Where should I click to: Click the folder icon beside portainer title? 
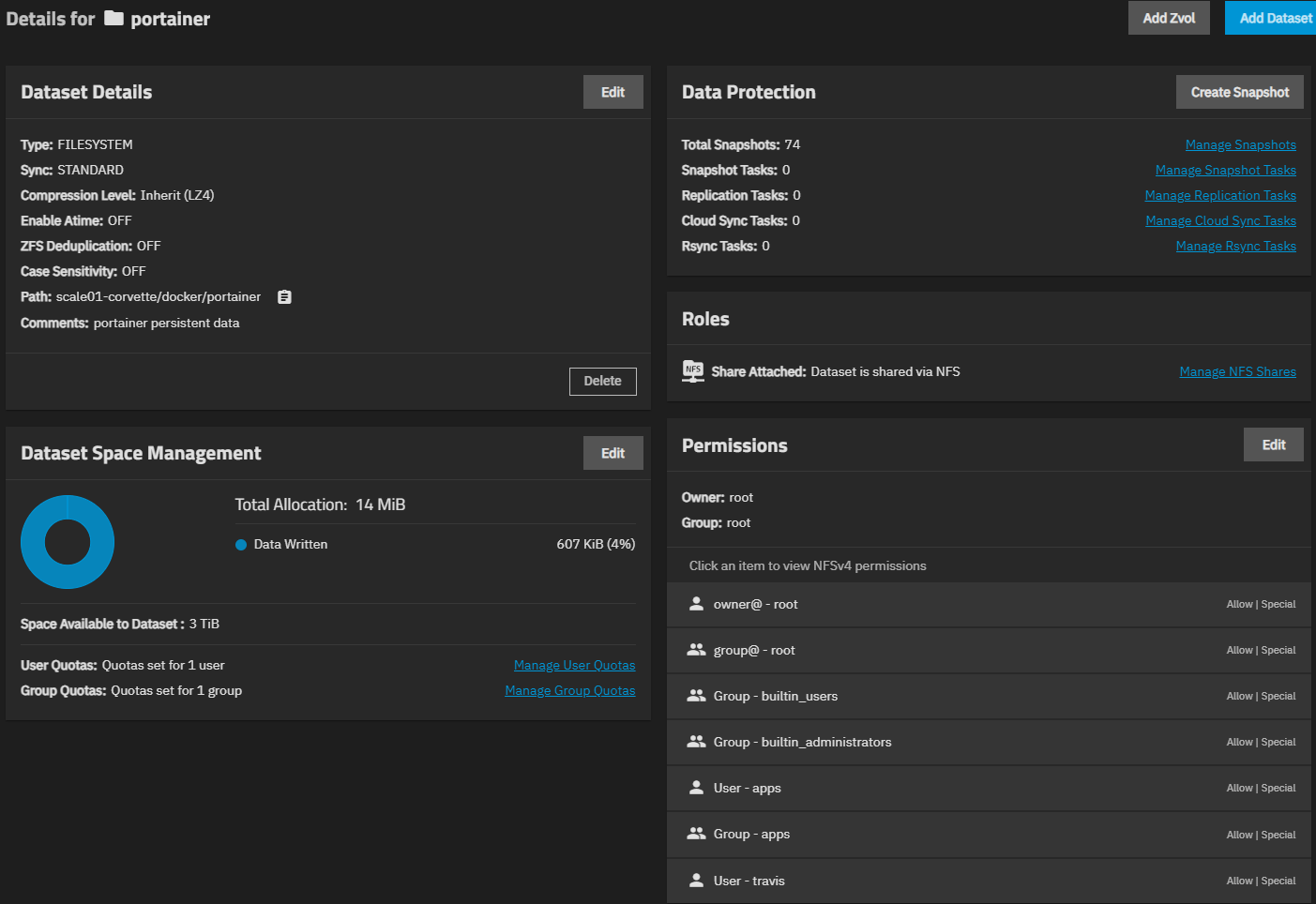coord(113,19)
